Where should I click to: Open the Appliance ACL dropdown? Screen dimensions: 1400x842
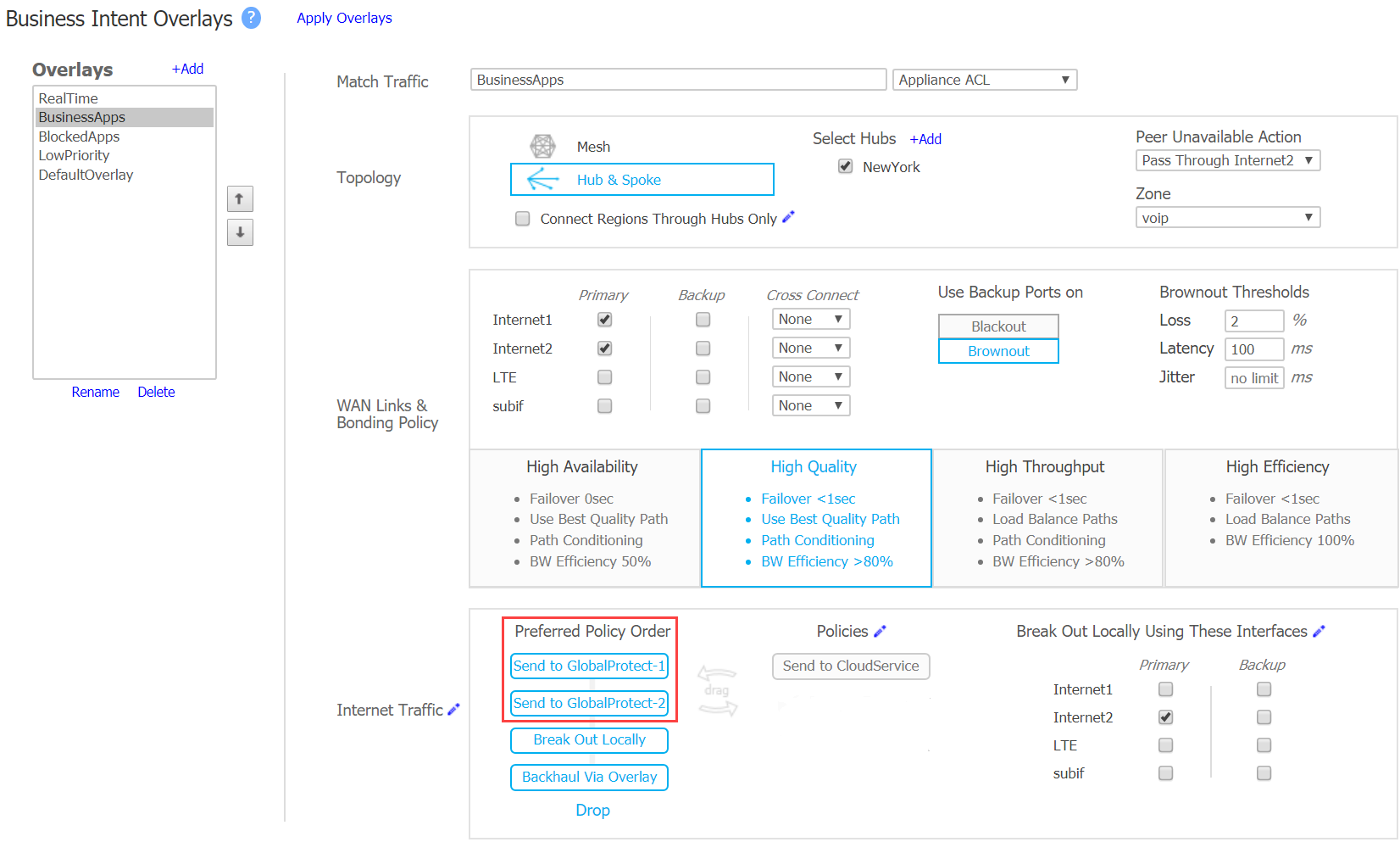tap(985, 80)
